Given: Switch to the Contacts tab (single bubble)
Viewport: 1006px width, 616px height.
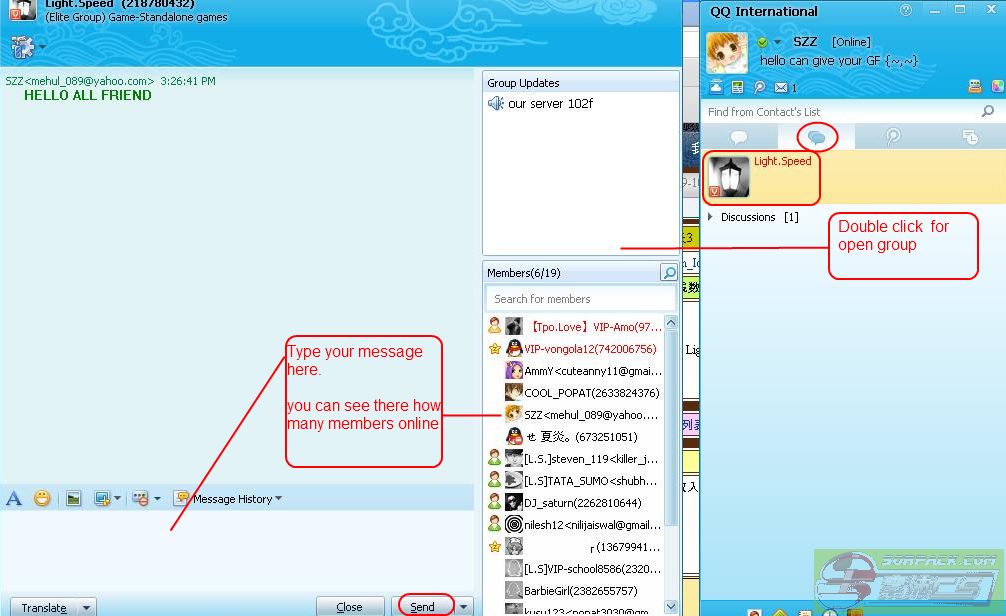Looking at the screenshot, I should (x=739, y=137).
